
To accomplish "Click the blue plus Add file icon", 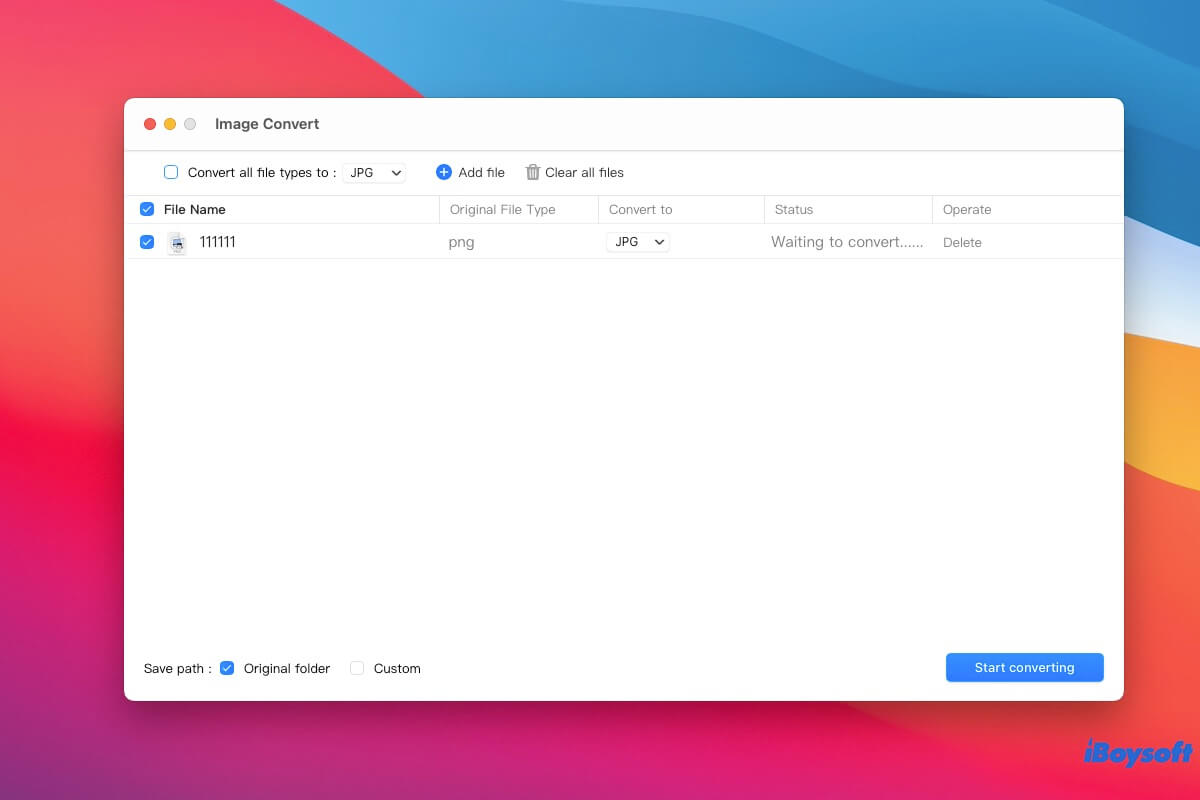I will 444,172.
